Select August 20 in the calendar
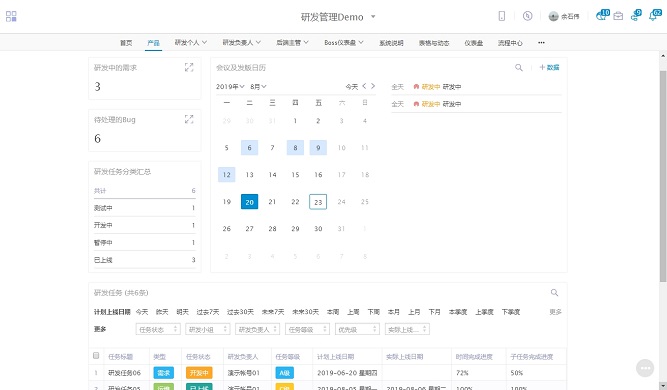 [250, 202]
